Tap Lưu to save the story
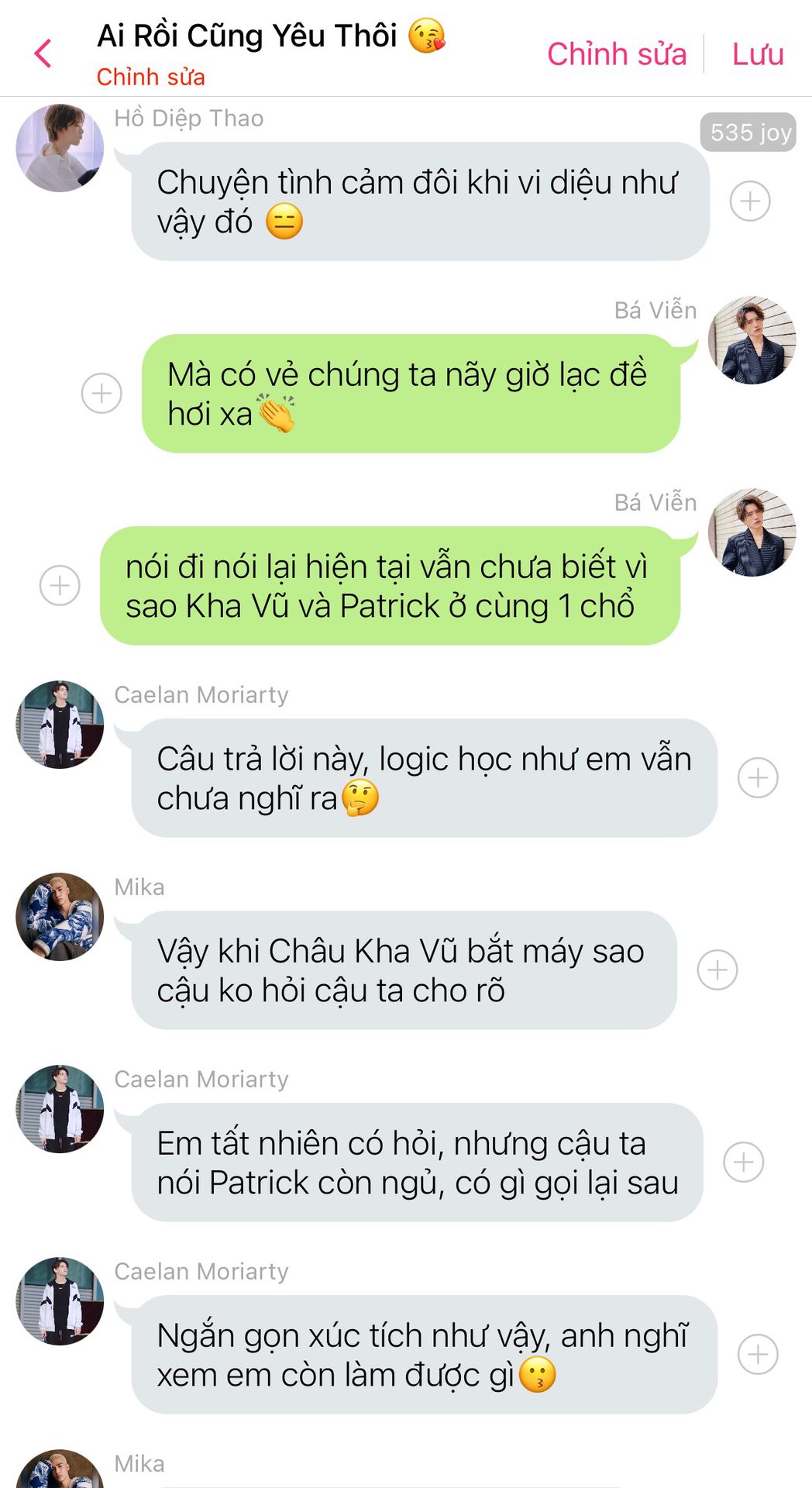812x1488 pixels. [x=758, y=54]
